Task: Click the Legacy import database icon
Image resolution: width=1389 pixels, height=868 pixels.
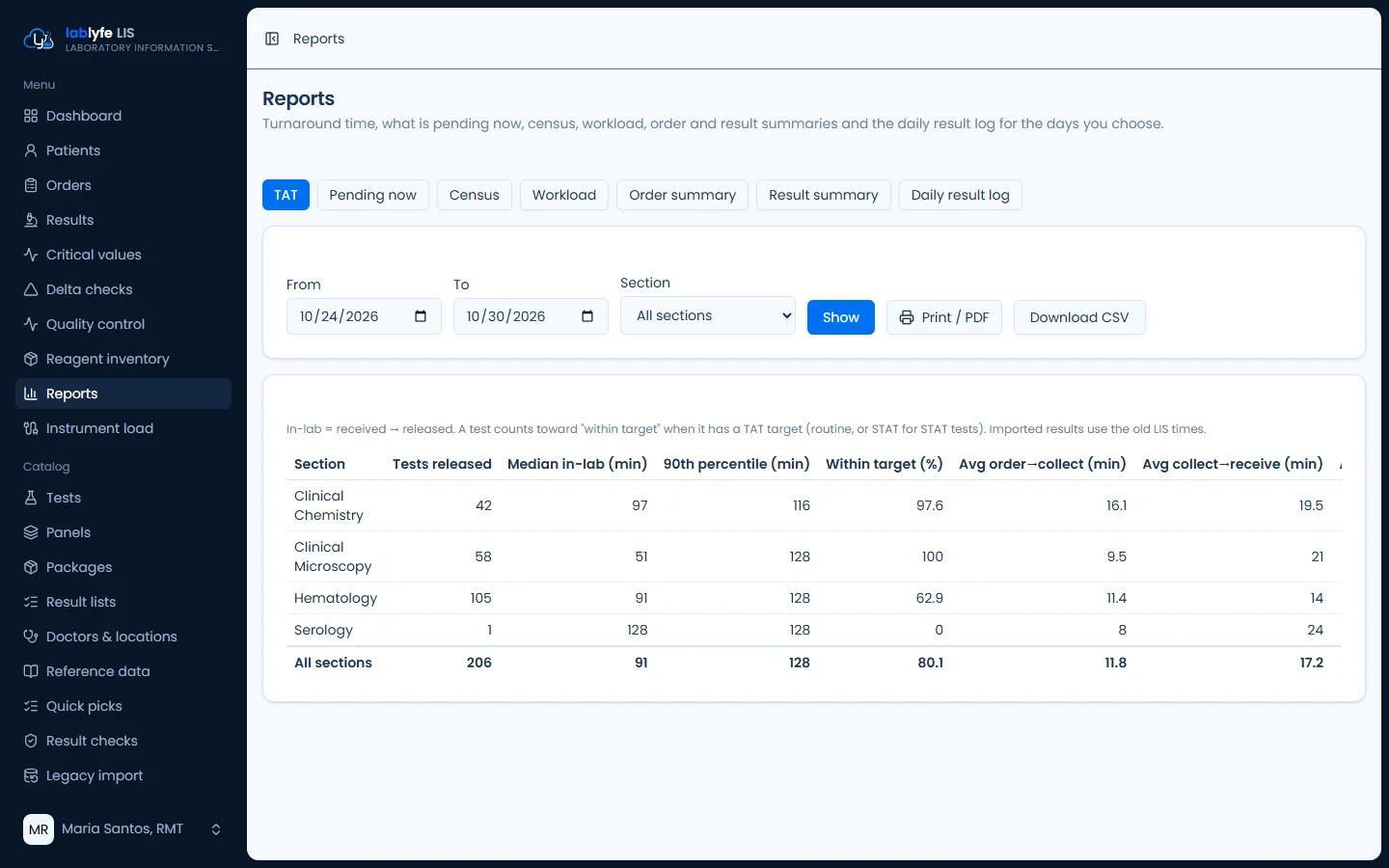Action: [x=31, y=775]
